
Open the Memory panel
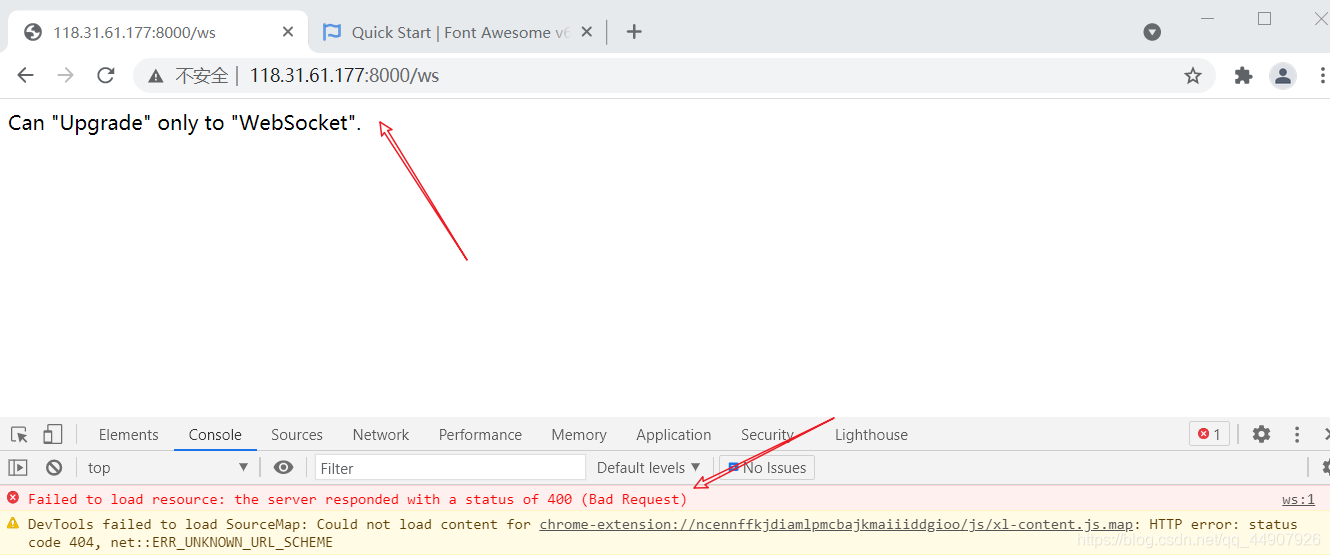click(x=579, y=435)
